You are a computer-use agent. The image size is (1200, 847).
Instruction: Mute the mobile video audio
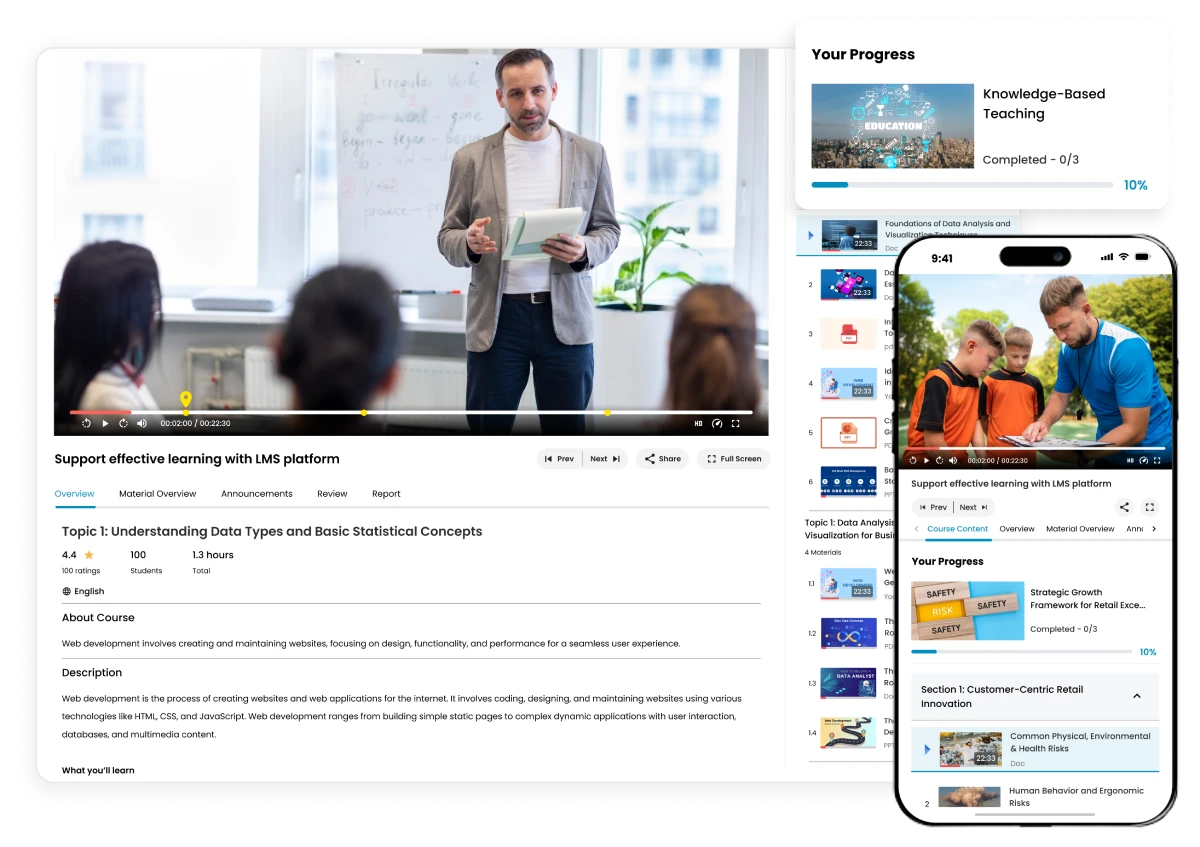(952, 460)
